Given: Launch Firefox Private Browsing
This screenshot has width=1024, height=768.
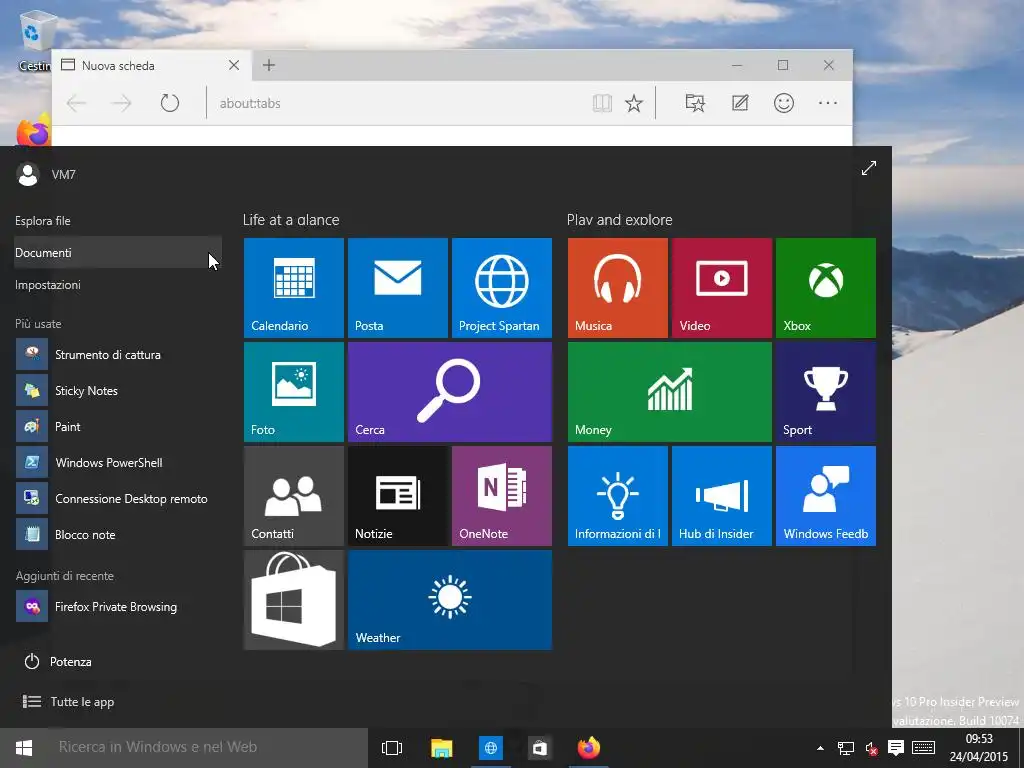Looking at the screenshot, I should 118,607.
